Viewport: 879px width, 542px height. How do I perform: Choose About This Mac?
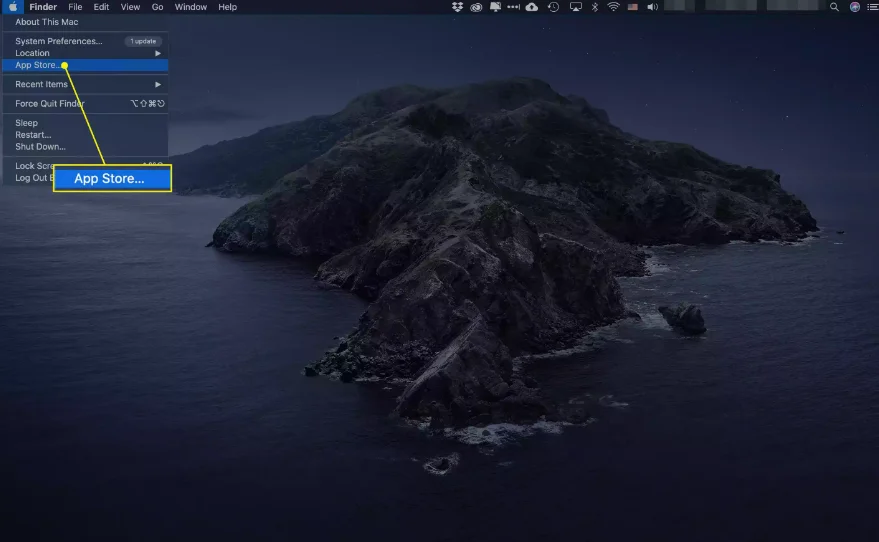(x=85, y=22)
